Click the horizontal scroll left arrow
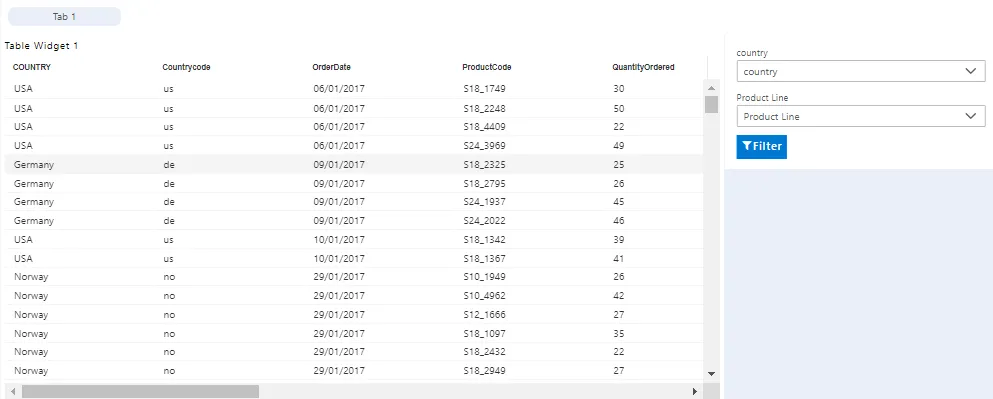 click(x=13, y=391)
